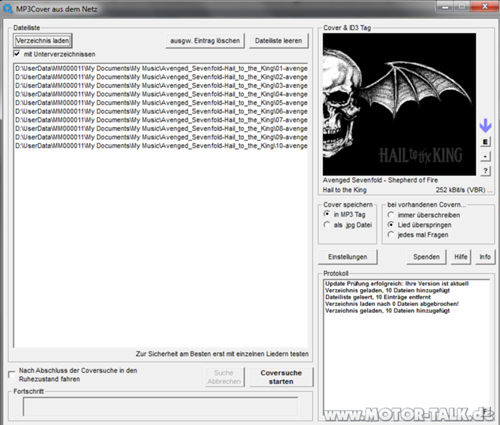
Task: Choose jedes mal Fragen option
Action: 391,235
